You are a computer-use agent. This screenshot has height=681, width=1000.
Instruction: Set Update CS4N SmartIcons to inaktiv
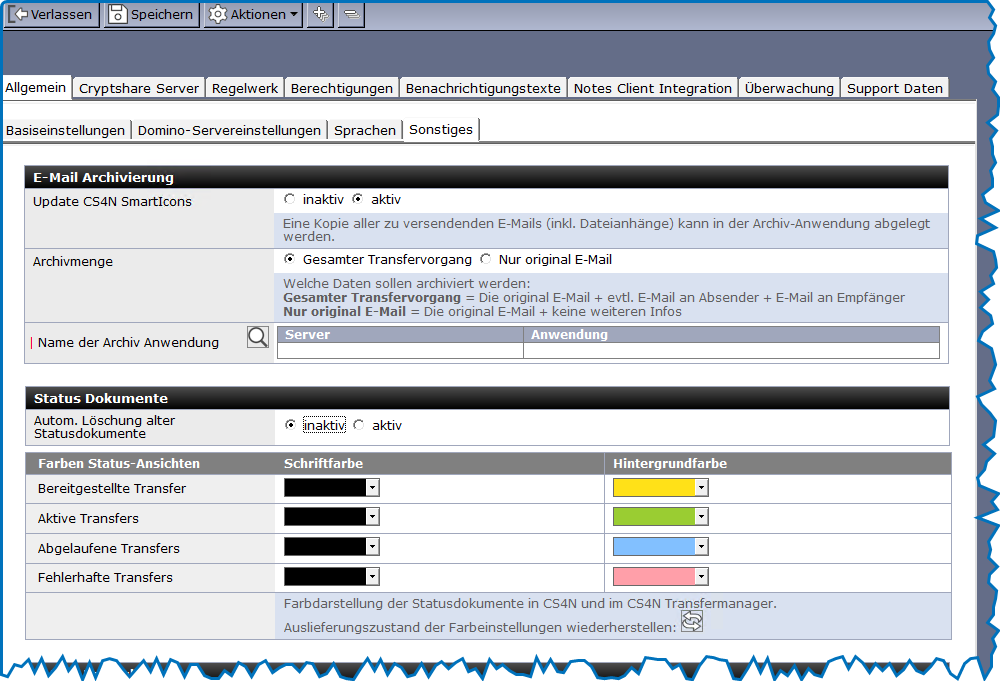[x=290, y=199]
